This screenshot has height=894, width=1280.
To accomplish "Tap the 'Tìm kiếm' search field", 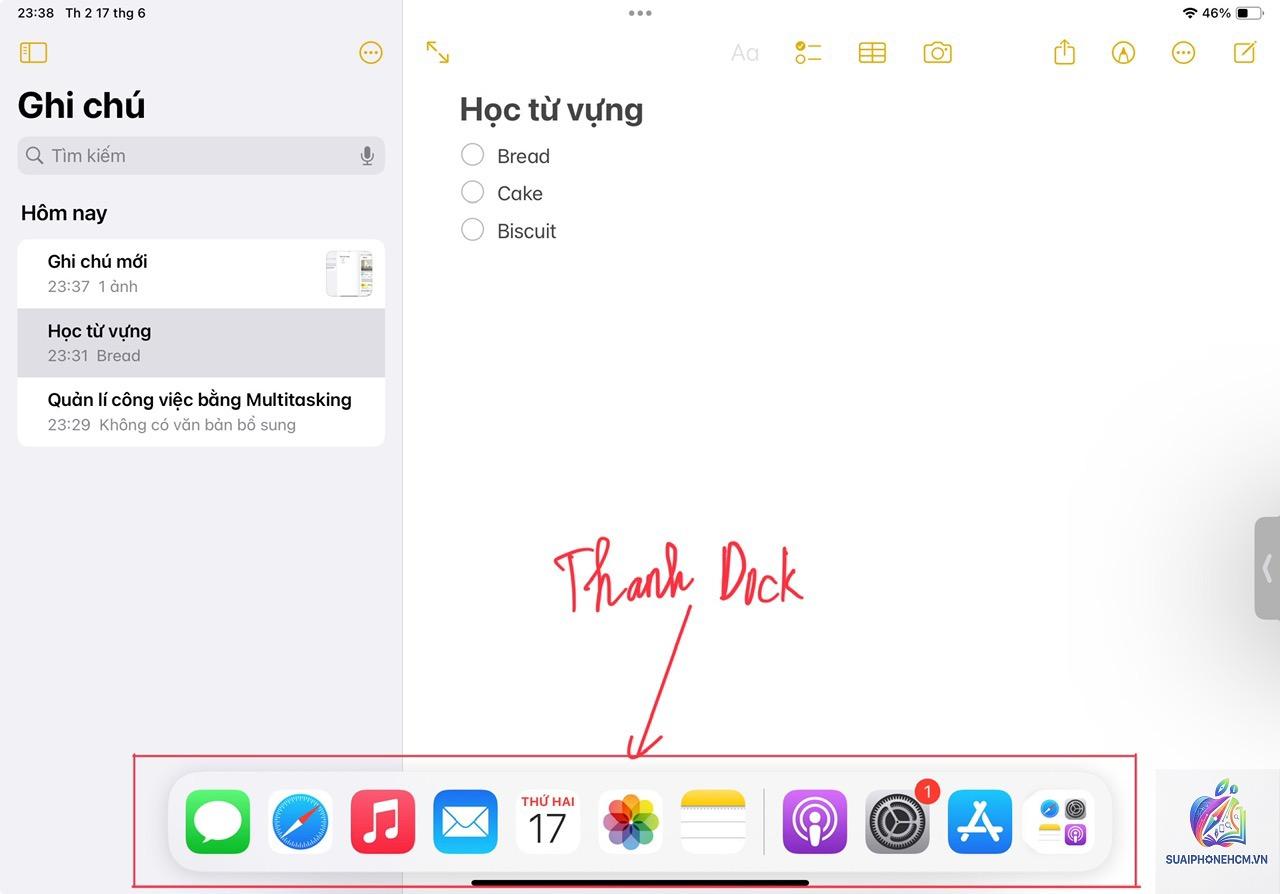I will click(x=201, y=156).
